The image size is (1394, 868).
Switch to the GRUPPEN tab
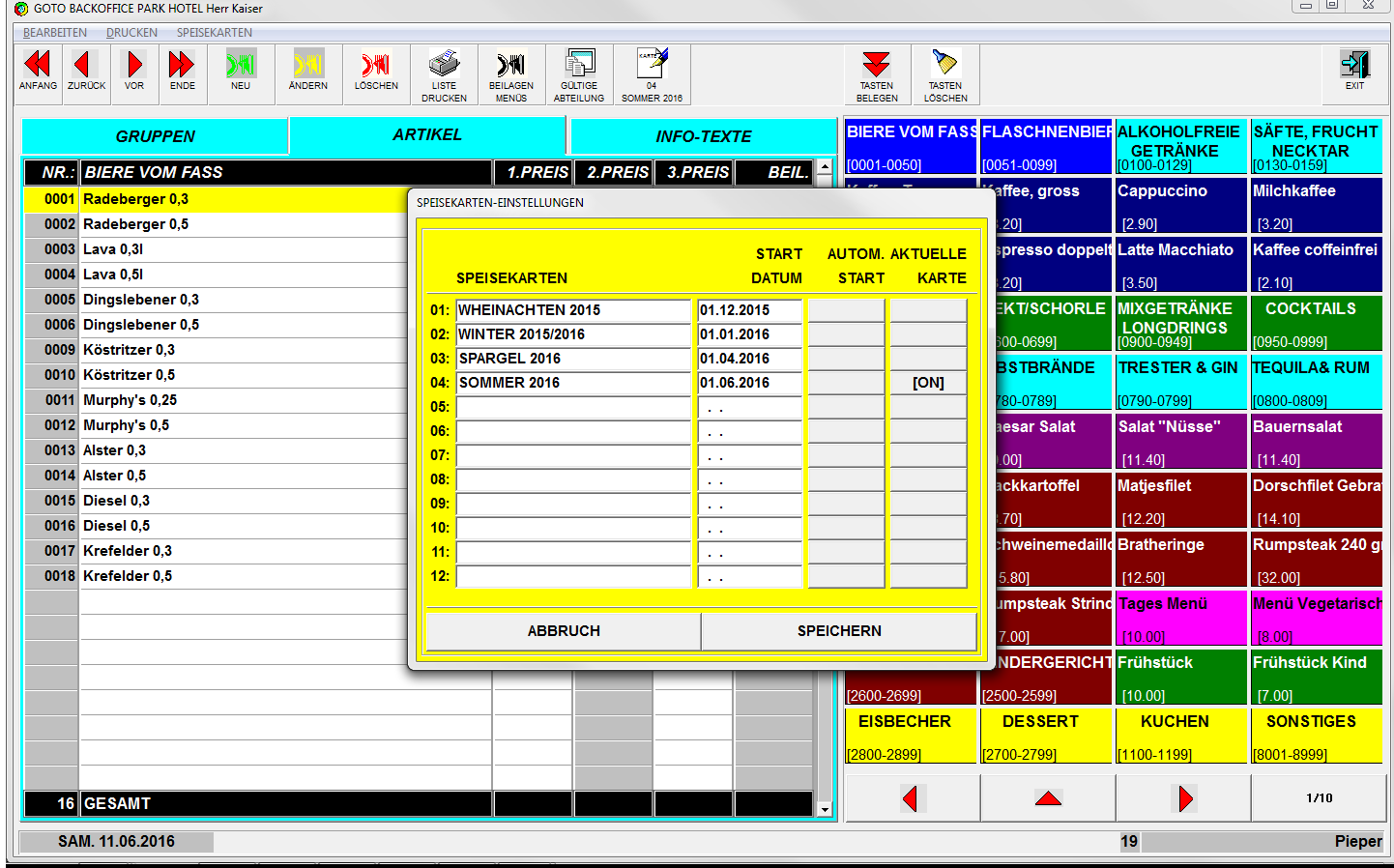[x=155, y=136]
